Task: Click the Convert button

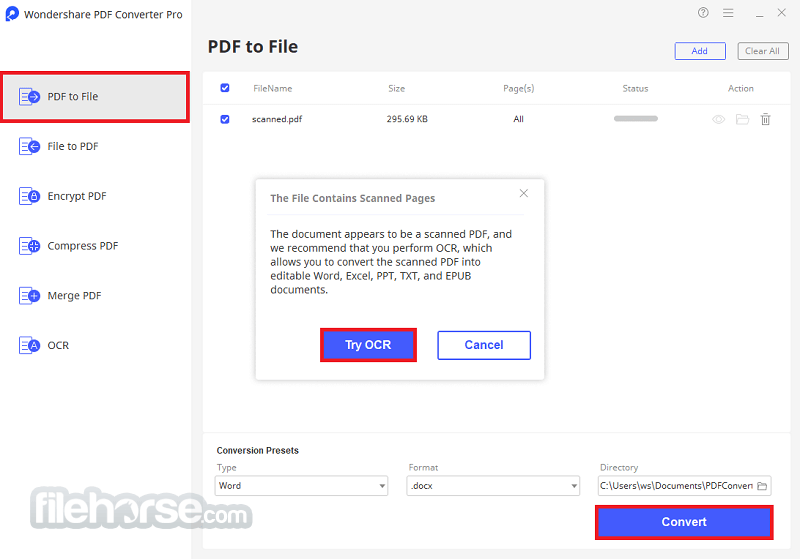Action: (684, 522)
